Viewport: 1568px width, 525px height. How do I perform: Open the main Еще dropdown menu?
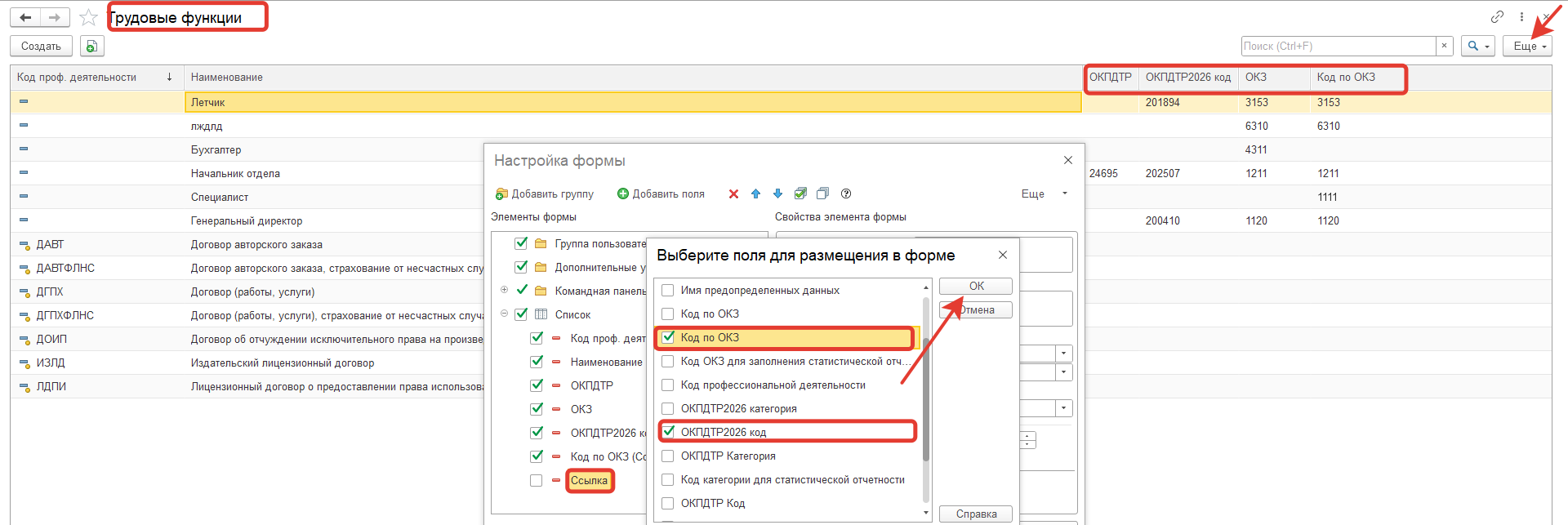[x=1527, y=47]
